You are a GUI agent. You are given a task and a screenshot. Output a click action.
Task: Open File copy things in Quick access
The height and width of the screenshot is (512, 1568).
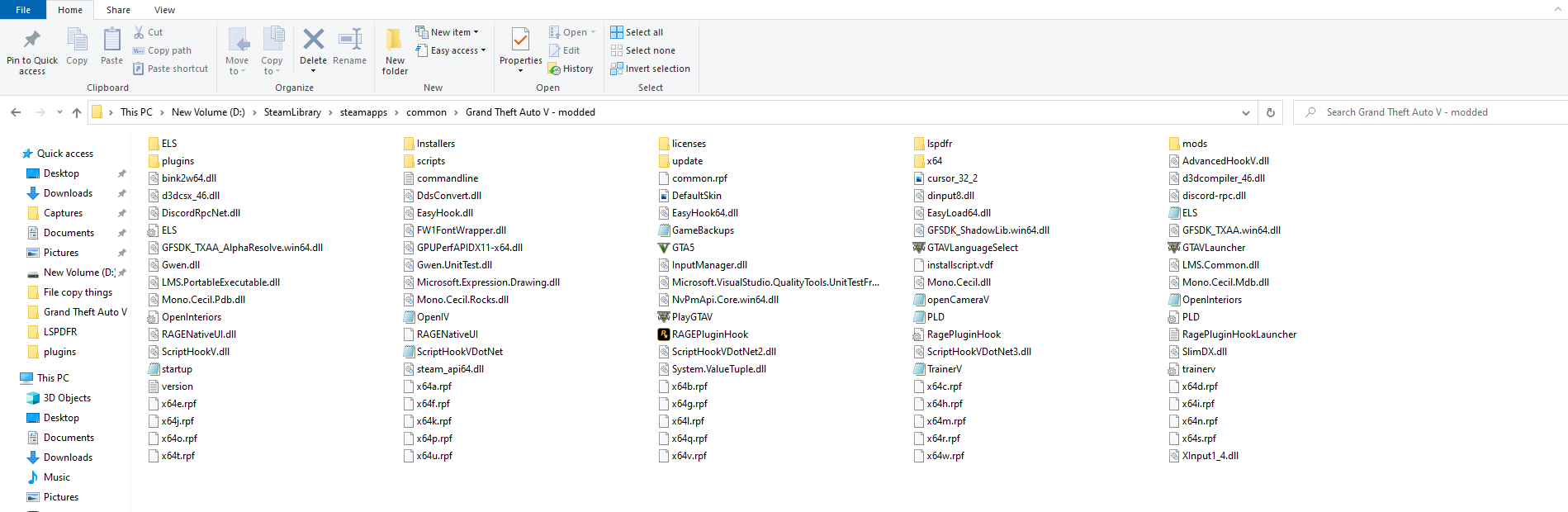tap(78, 292)
